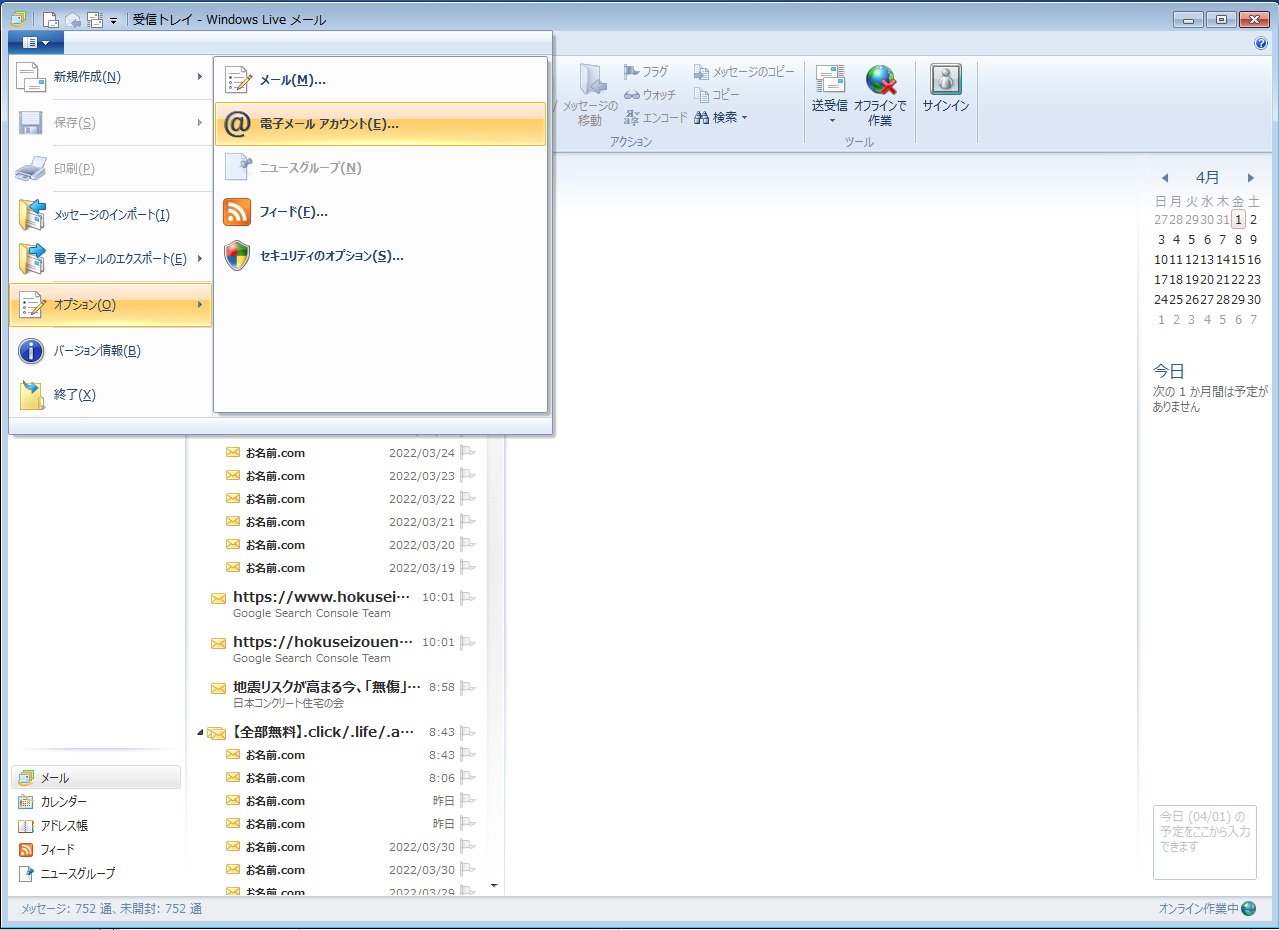Open the 新規作成(N) submenu

110,77
